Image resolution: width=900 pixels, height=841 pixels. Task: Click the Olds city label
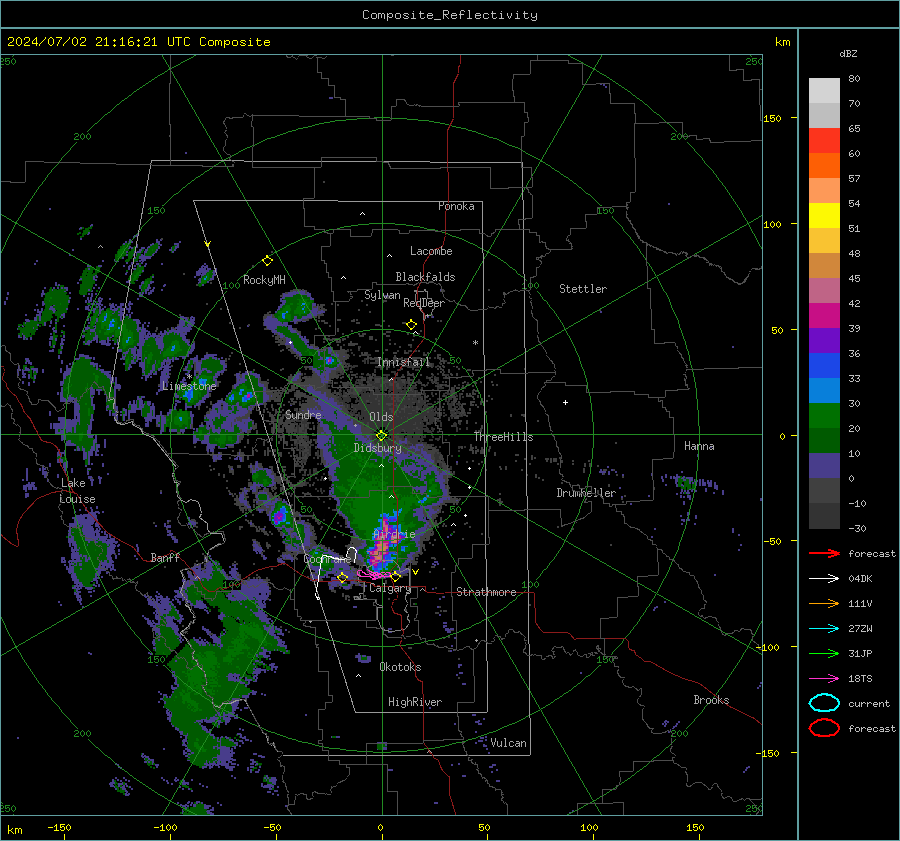tap(381, 417)
